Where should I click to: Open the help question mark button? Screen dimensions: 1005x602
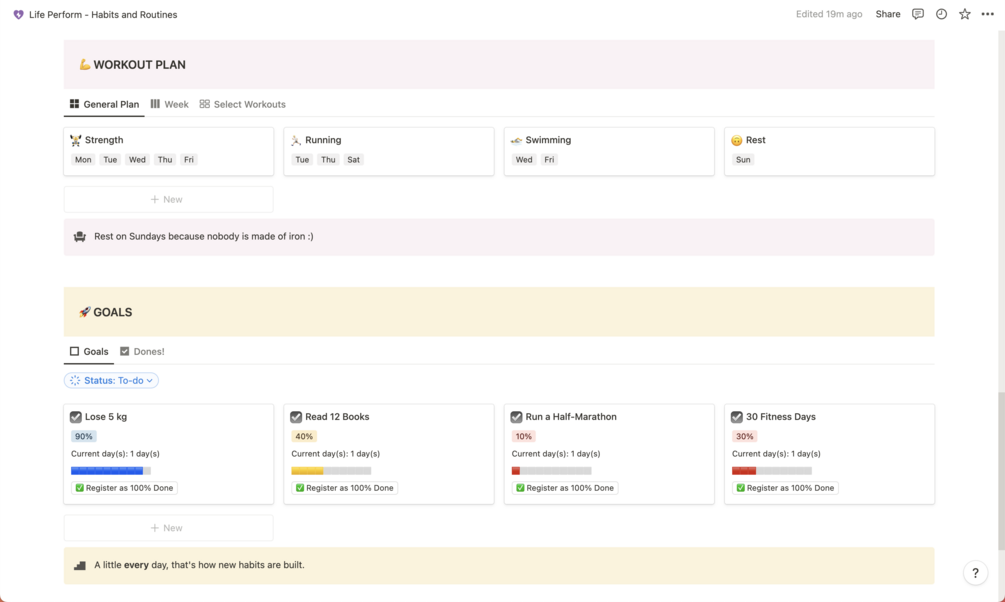point(975,573)
